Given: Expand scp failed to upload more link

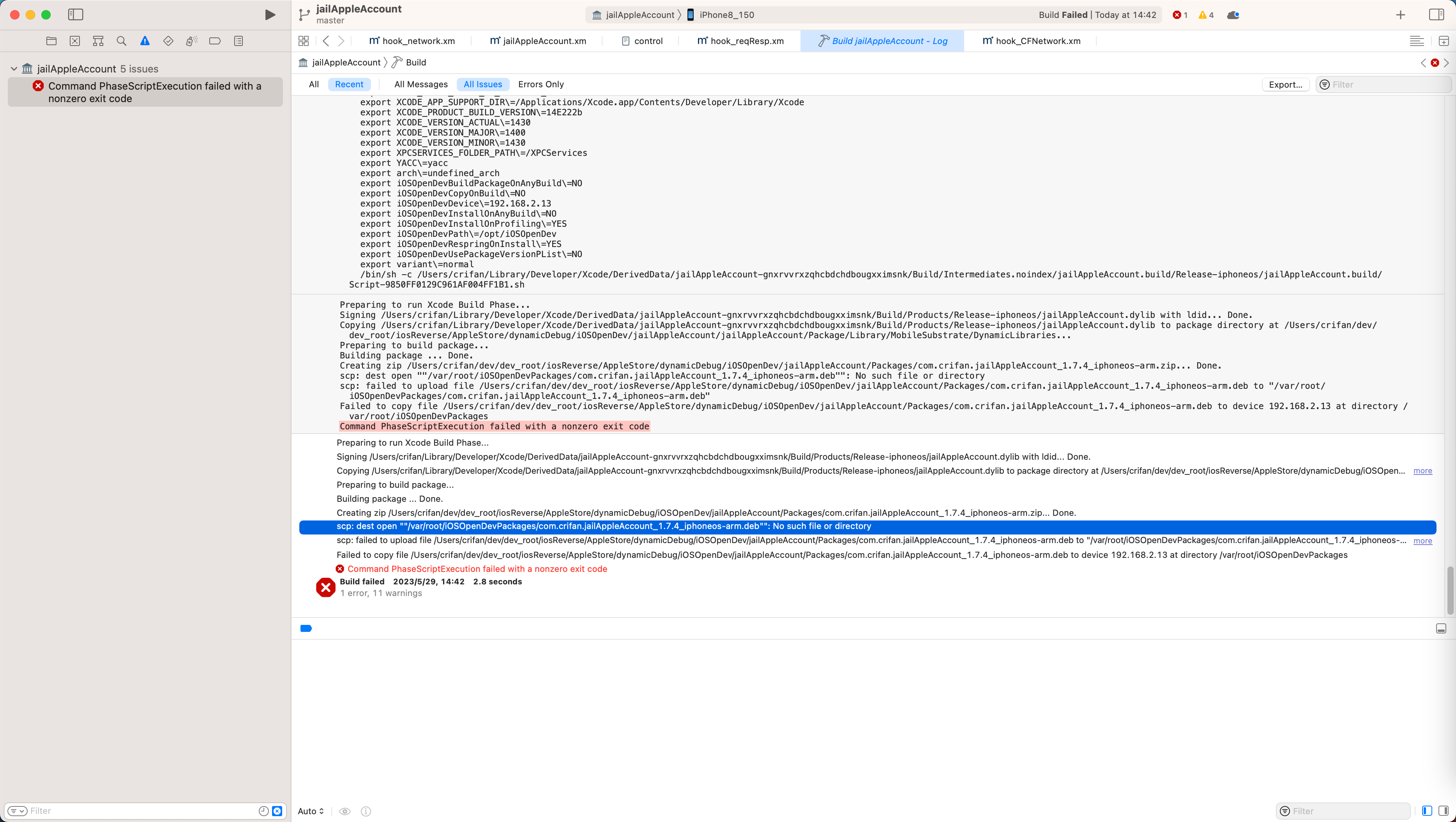Looking at the screenshot, I should [x=1422, y=541].
